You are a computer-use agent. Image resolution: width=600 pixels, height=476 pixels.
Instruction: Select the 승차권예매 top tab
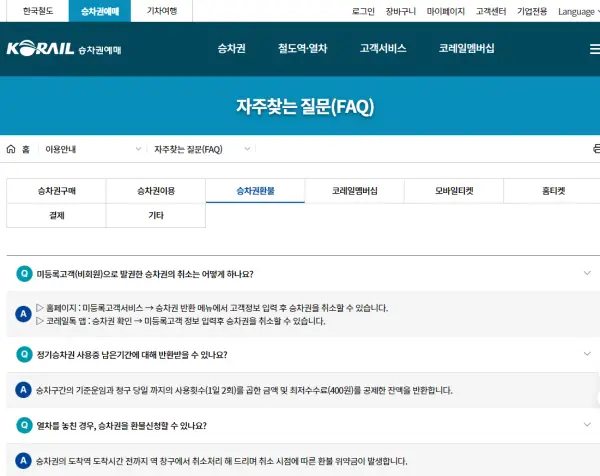pyautogui.click(x=100, y=11)
